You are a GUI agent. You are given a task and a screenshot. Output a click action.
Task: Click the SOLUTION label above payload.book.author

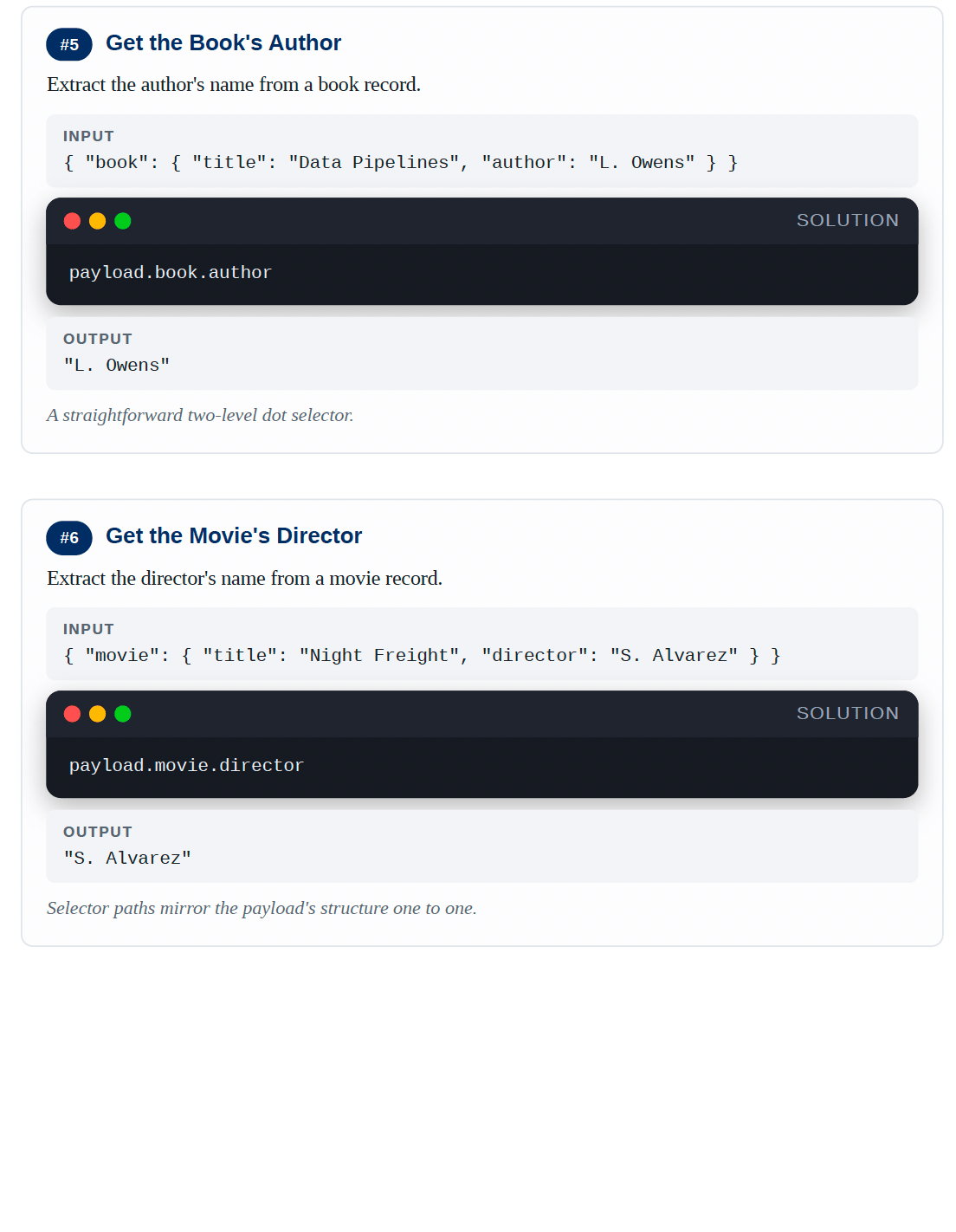coord(848,220)
